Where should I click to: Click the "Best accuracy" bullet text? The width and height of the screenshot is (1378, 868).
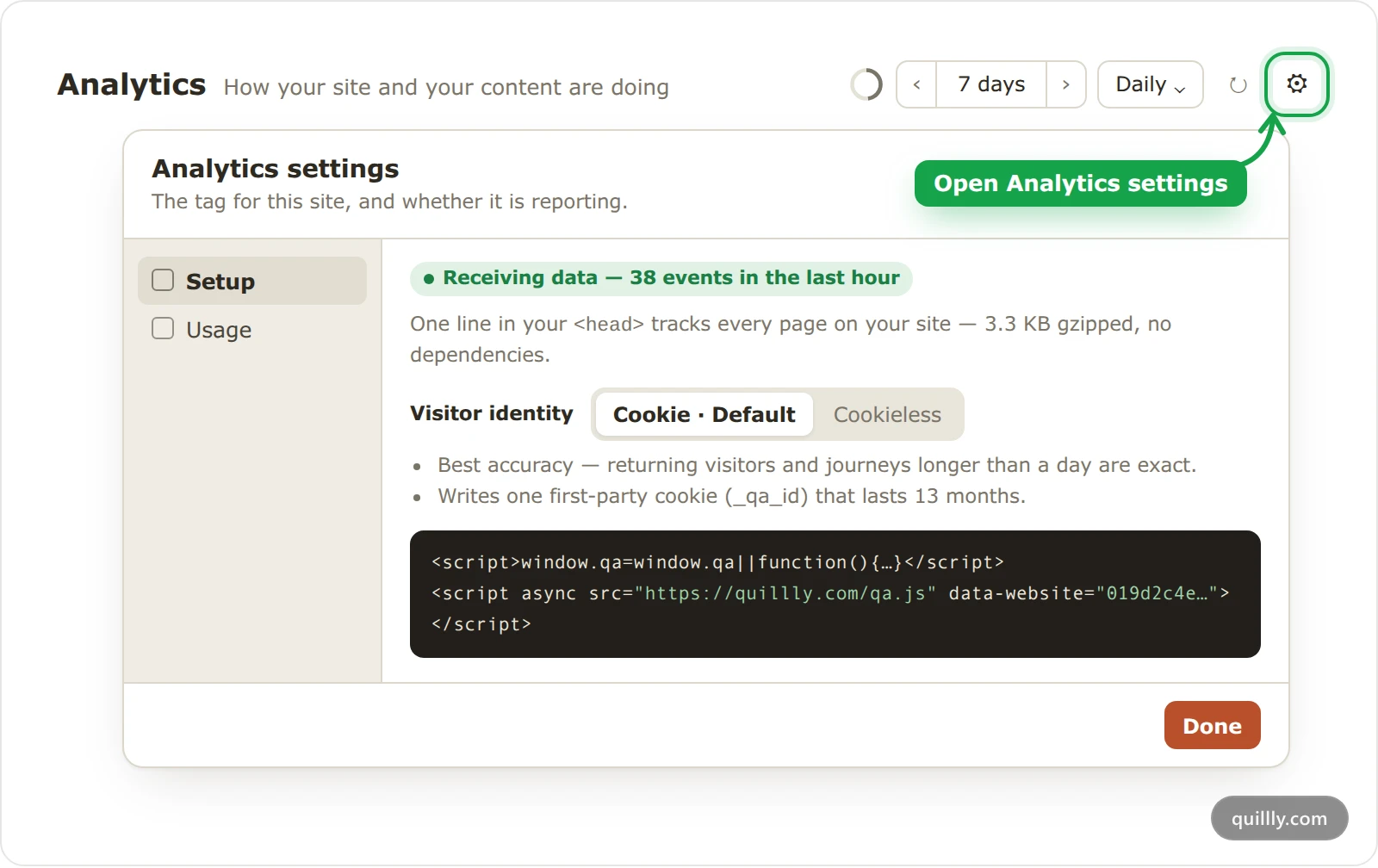click(816, 465)
